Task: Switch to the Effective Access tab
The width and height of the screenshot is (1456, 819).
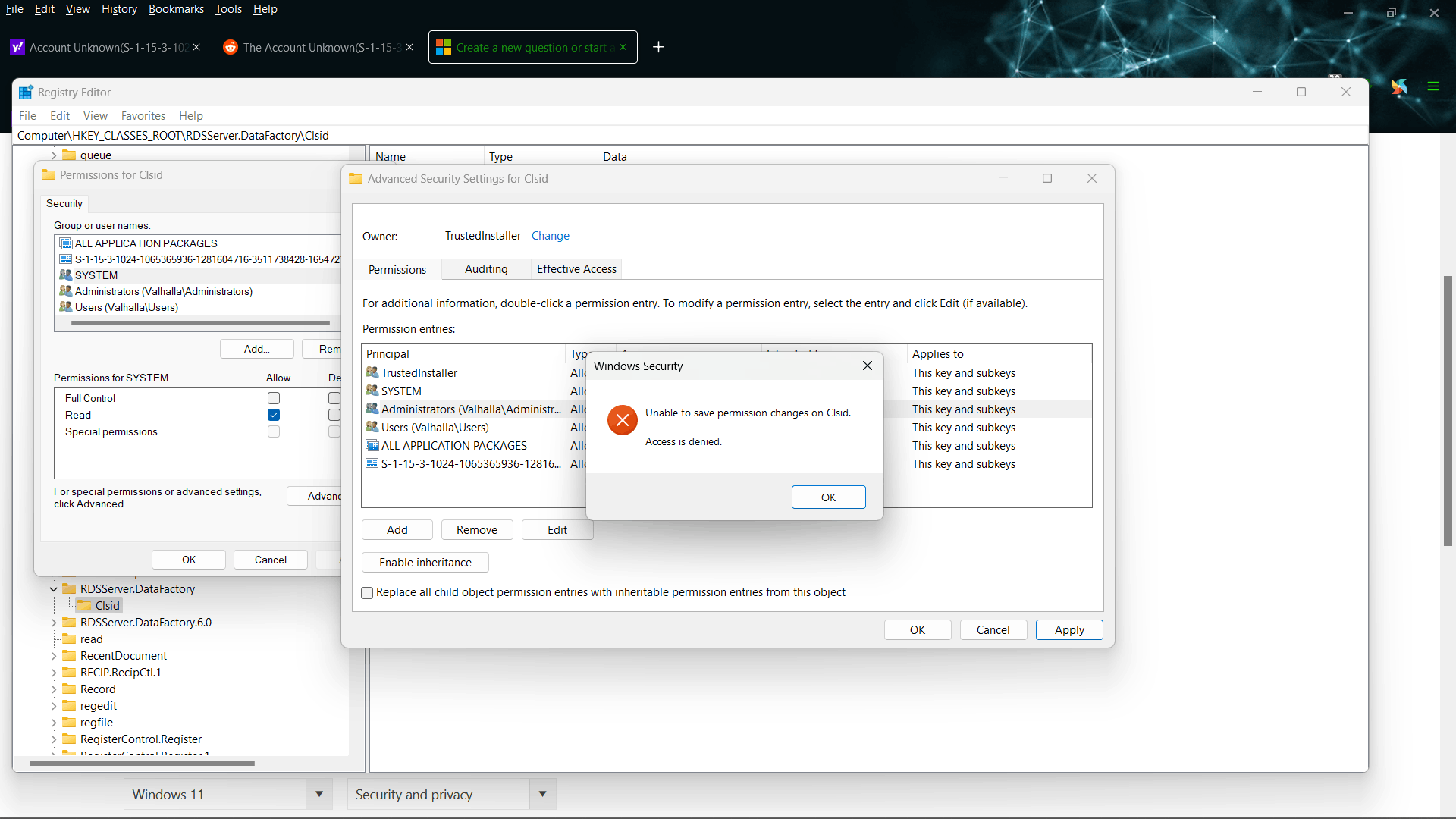Action: click(576, 269)
